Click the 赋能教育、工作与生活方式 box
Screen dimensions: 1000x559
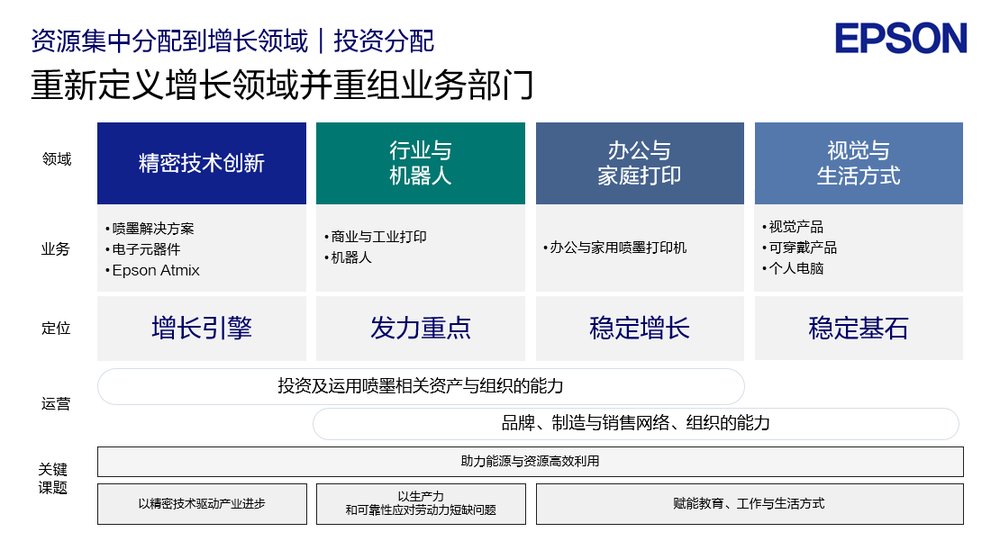coord(749,504)
